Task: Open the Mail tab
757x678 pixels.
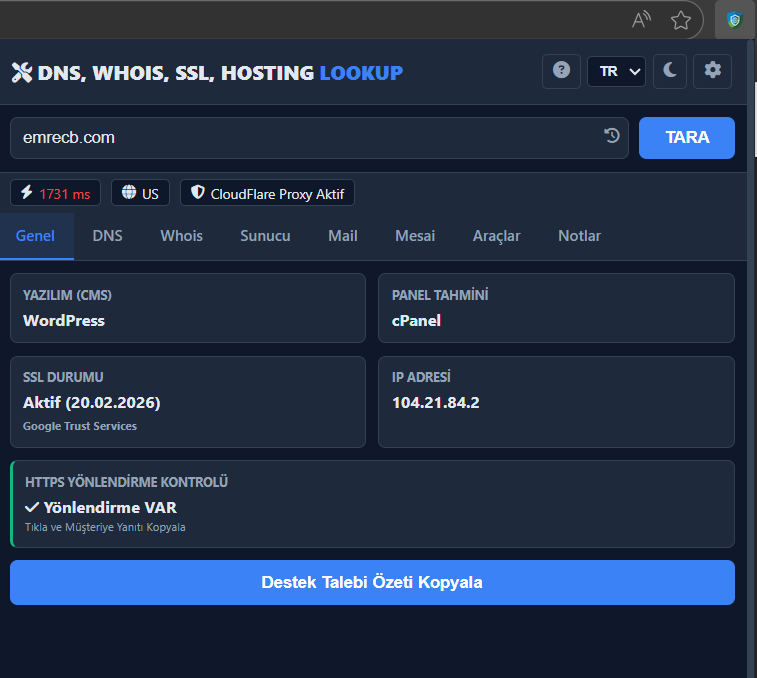Action: tap(343, 236)
